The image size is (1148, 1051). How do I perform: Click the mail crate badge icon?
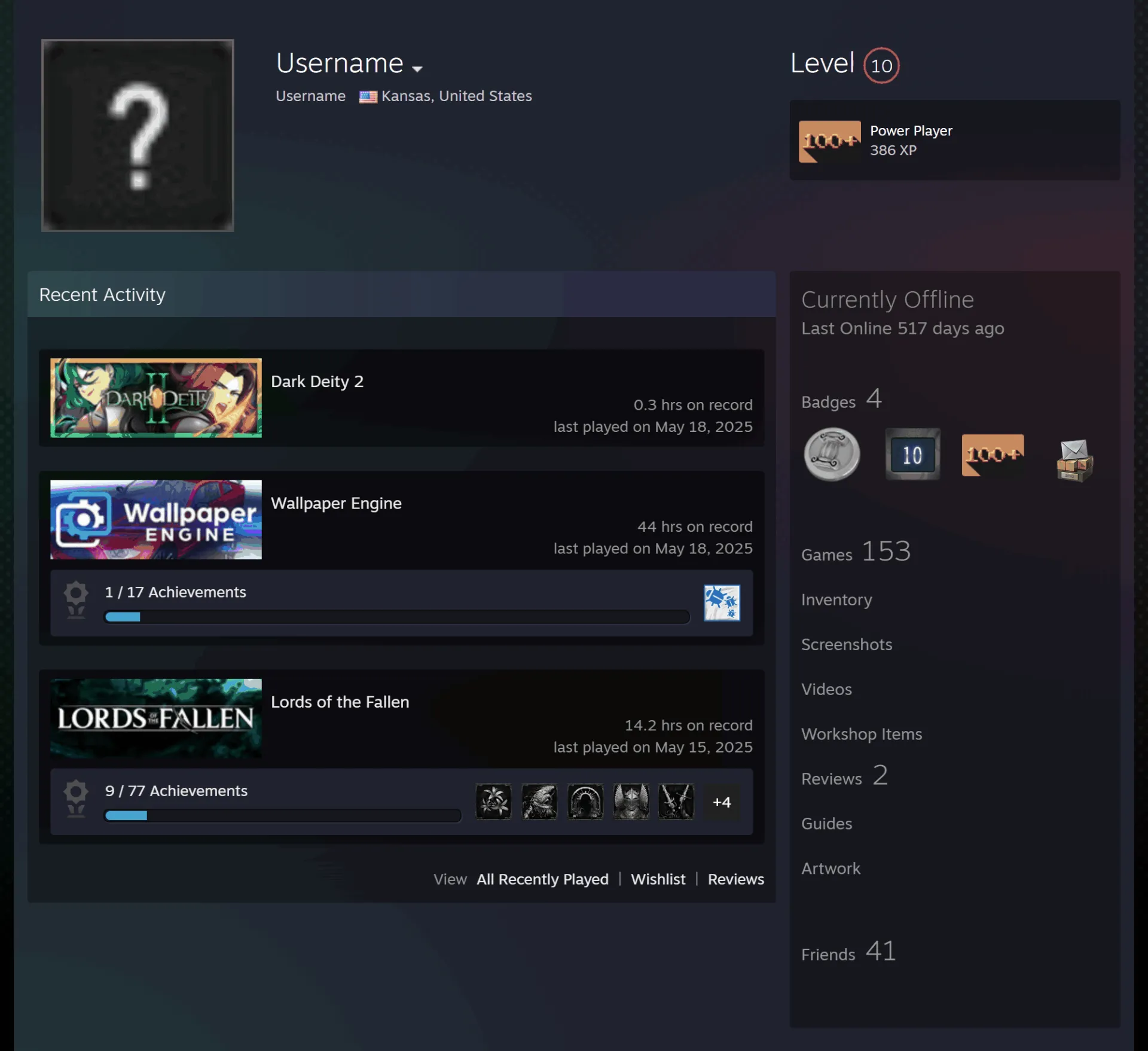[1074, 460]
